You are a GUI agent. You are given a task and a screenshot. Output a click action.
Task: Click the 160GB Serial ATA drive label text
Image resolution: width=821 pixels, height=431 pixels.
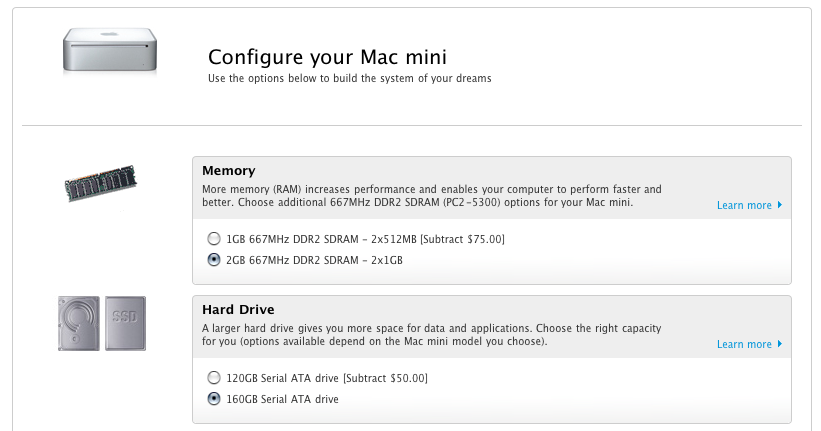pos(282,399)
